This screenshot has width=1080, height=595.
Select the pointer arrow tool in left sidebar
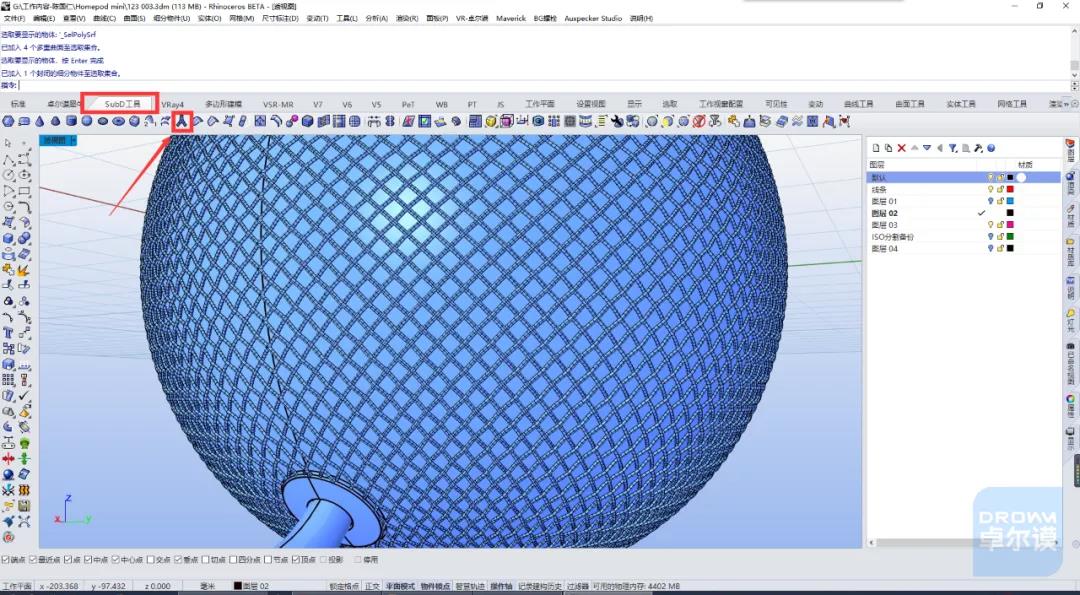pos(8,143)
